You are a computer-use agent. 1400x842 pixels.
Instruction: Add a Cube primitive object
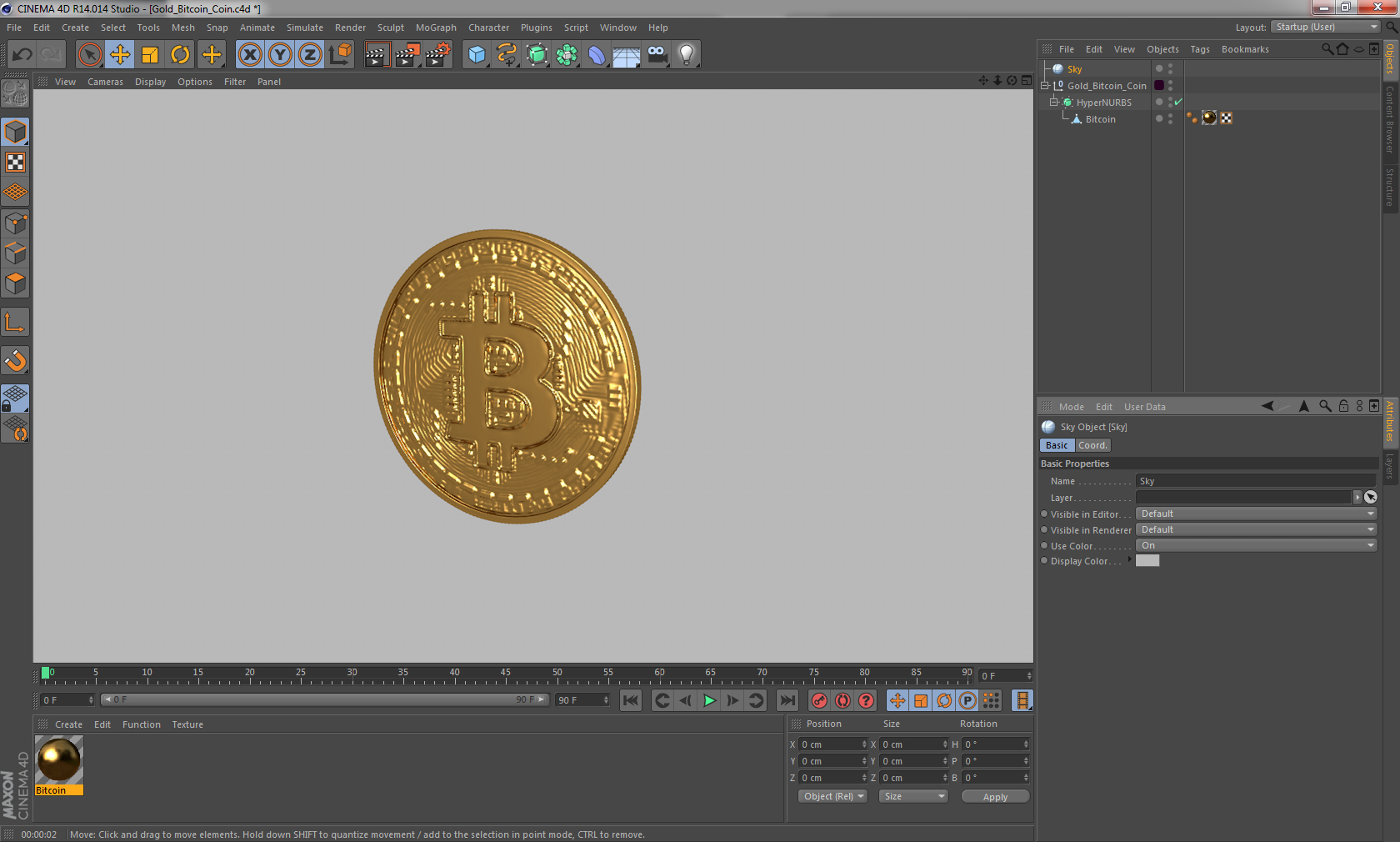[477, 55]
